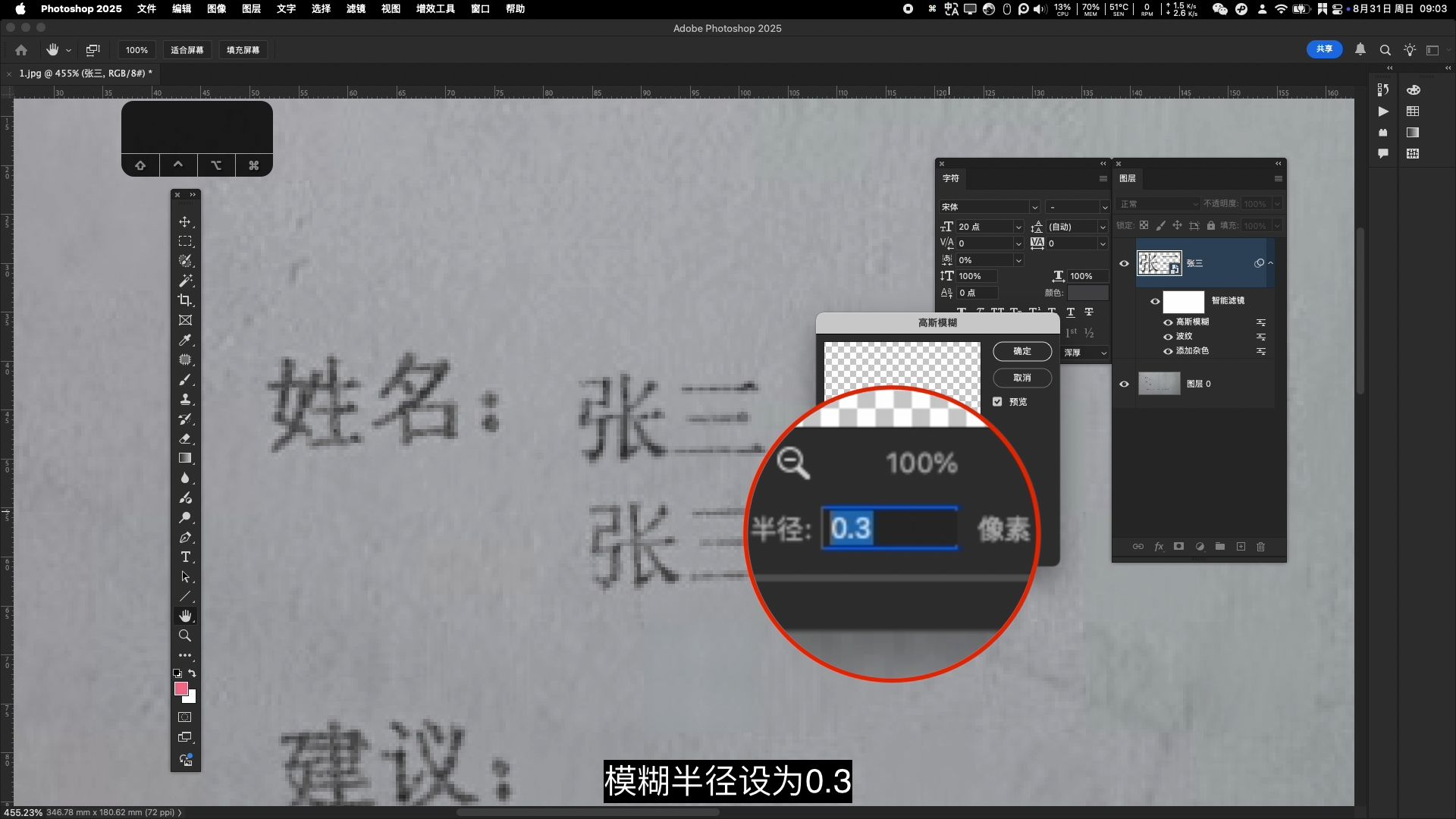1456x819 pixels.
Task: Select the Zoom tool in toolbar
Action: click(184, 635)
